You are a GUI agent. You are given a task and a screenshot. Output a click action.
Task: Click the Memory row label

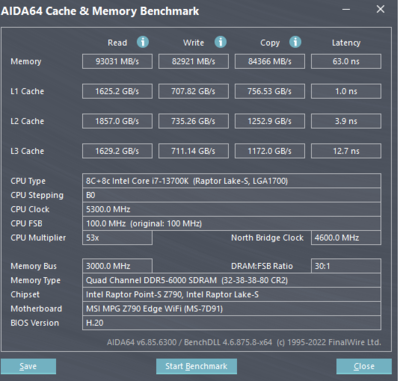click(26, 62)
